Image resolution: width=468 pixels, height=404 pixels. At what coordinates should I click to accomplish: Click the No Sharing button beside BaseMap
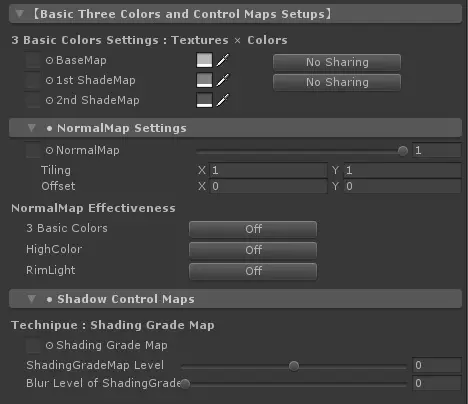coord(337,62)
